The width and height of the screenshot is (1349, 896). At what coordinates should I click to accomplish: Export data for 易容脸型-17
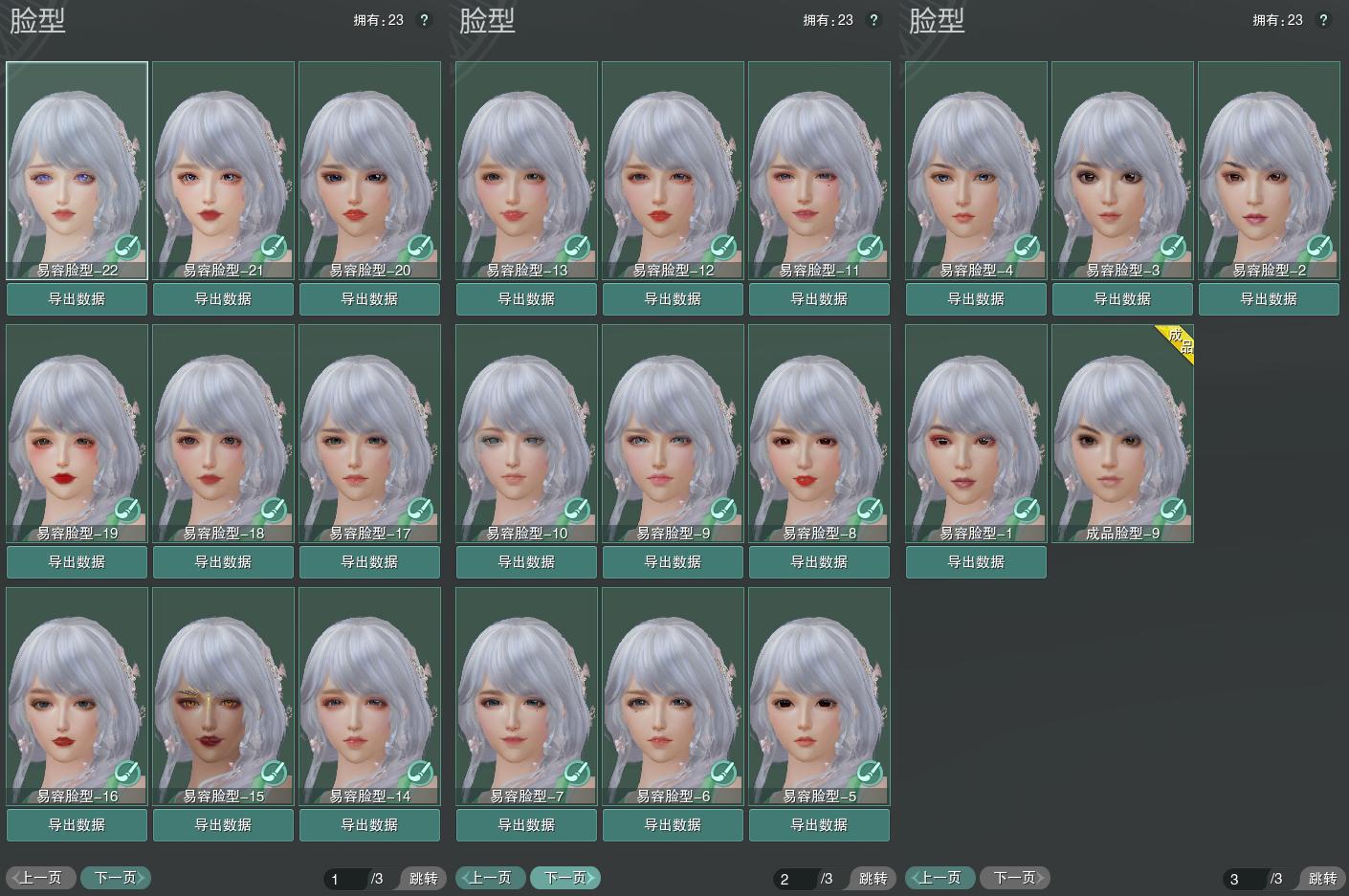tap(370, 562)
